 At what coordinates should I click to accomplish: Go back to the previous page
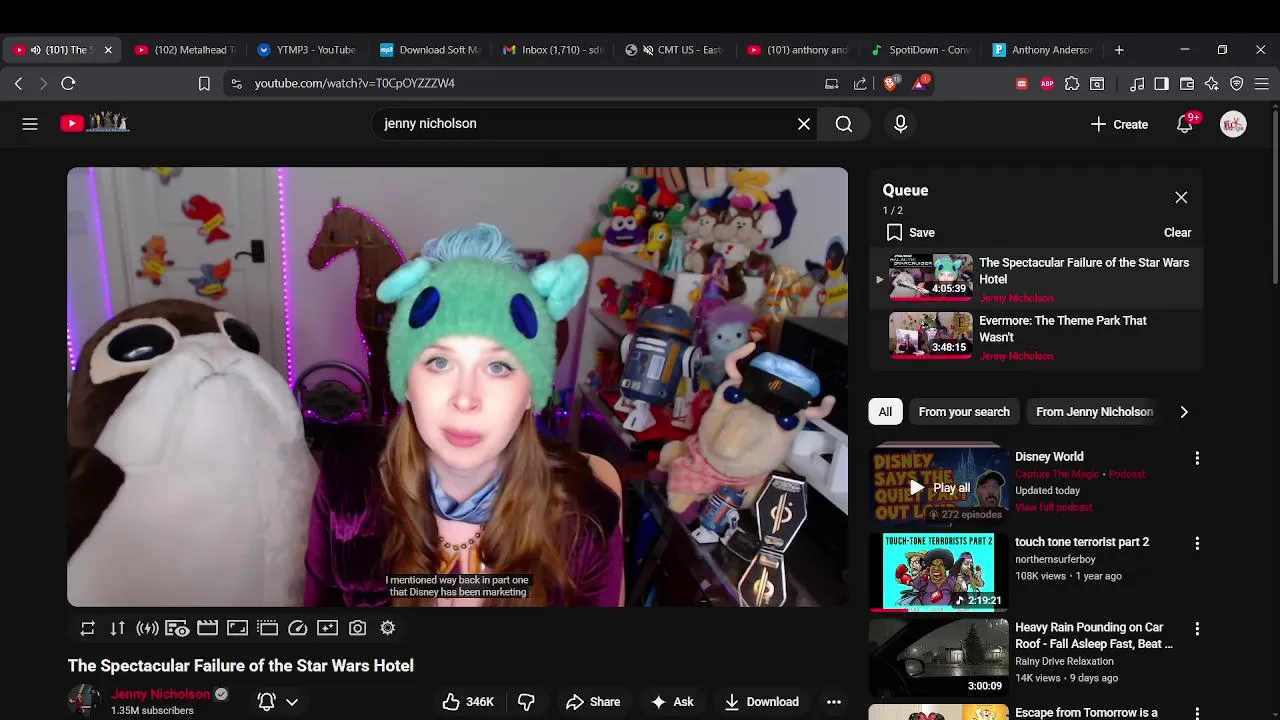[18, 84]
